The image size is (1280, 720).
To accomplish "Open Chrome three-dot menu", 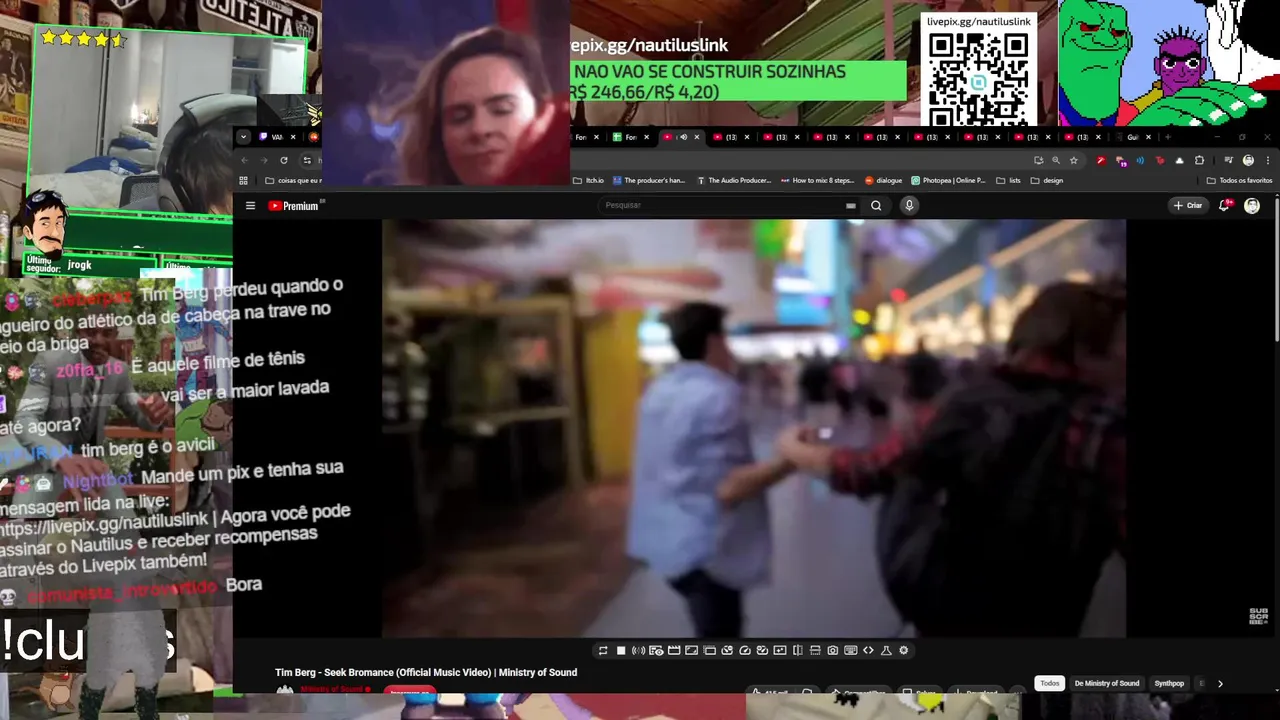I will click(x=1268, y=160).
